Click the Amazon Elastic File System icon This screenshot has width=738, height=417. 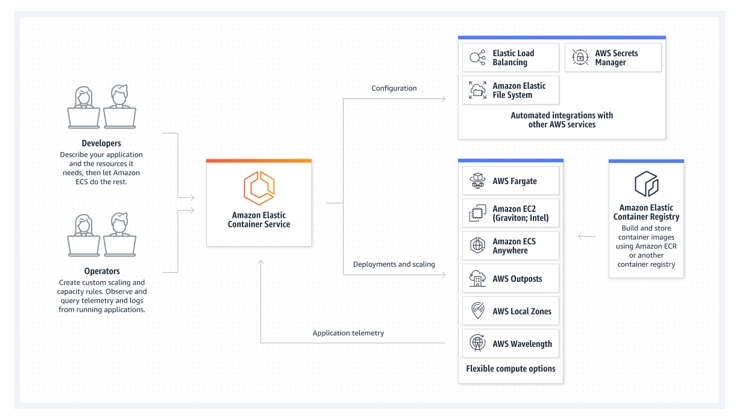(477, 90)
